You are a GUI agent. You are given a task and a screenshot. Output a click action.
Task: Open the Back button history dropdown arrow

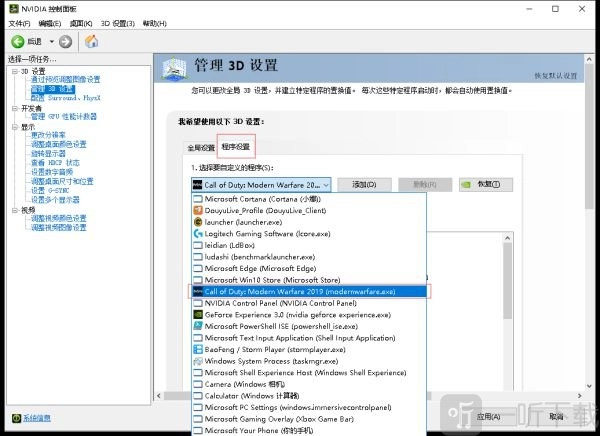(50, 41)
